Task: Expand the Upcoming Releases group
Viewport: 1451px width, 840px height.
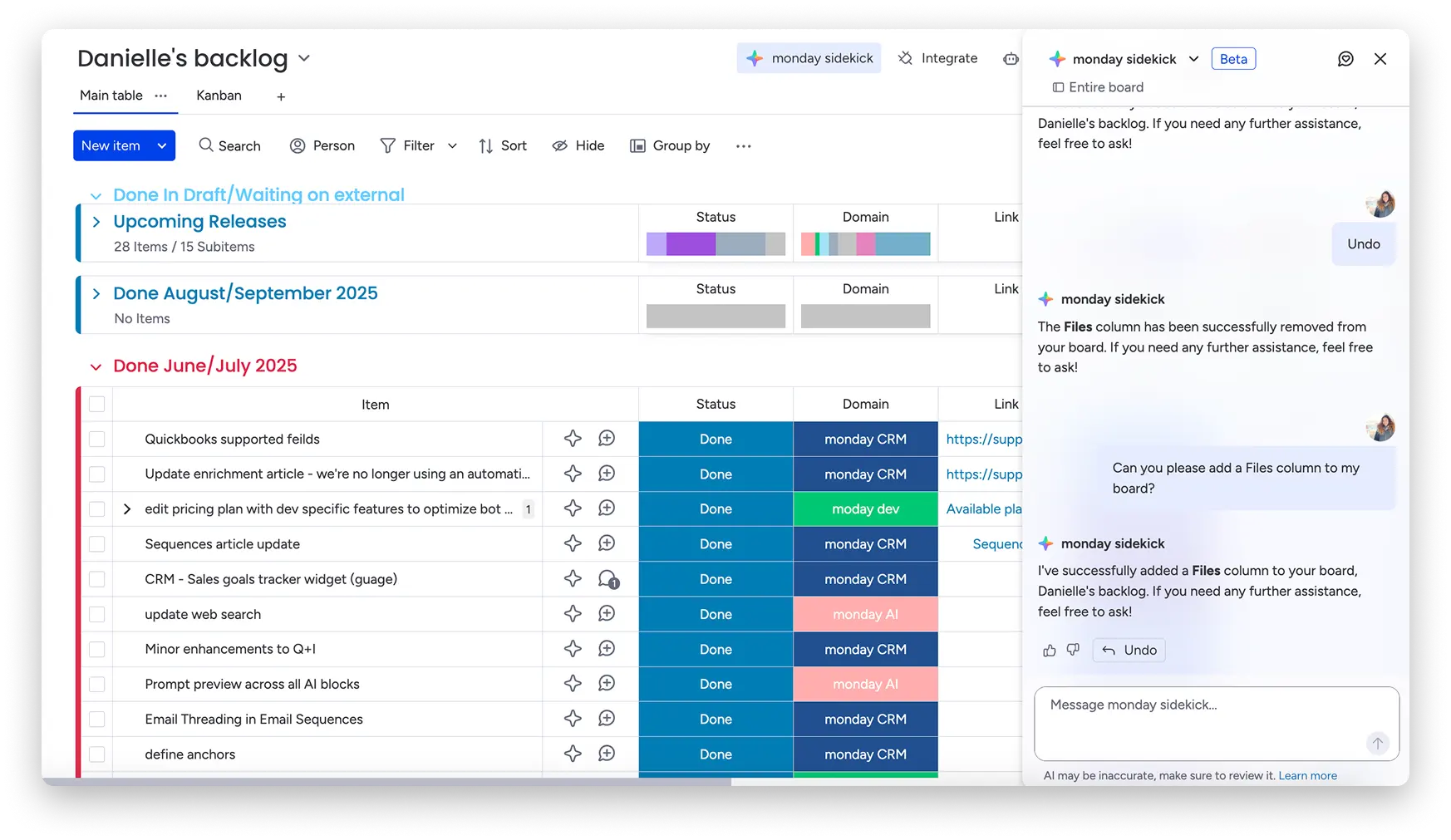Action: pos(96,222)
